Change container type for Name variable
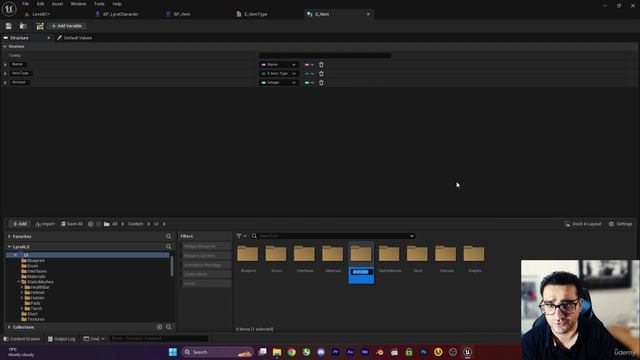 point(309,64)
